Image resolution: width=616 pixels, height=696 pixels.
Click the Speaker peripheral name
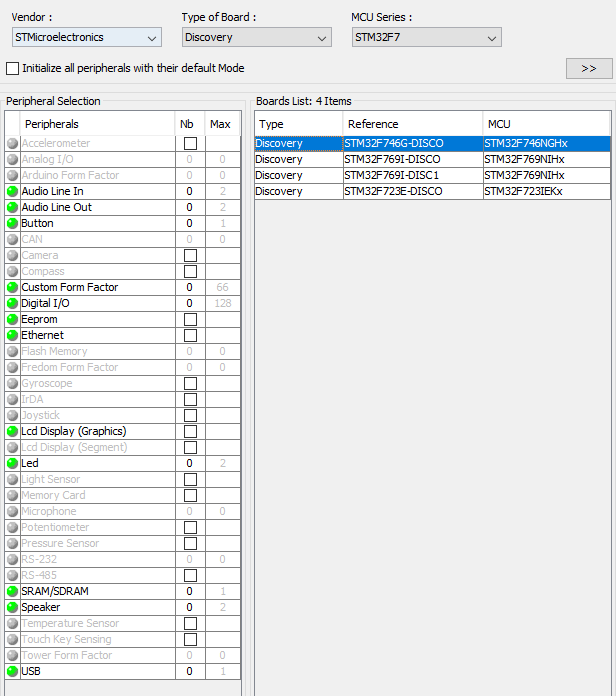tap(41, 607)
